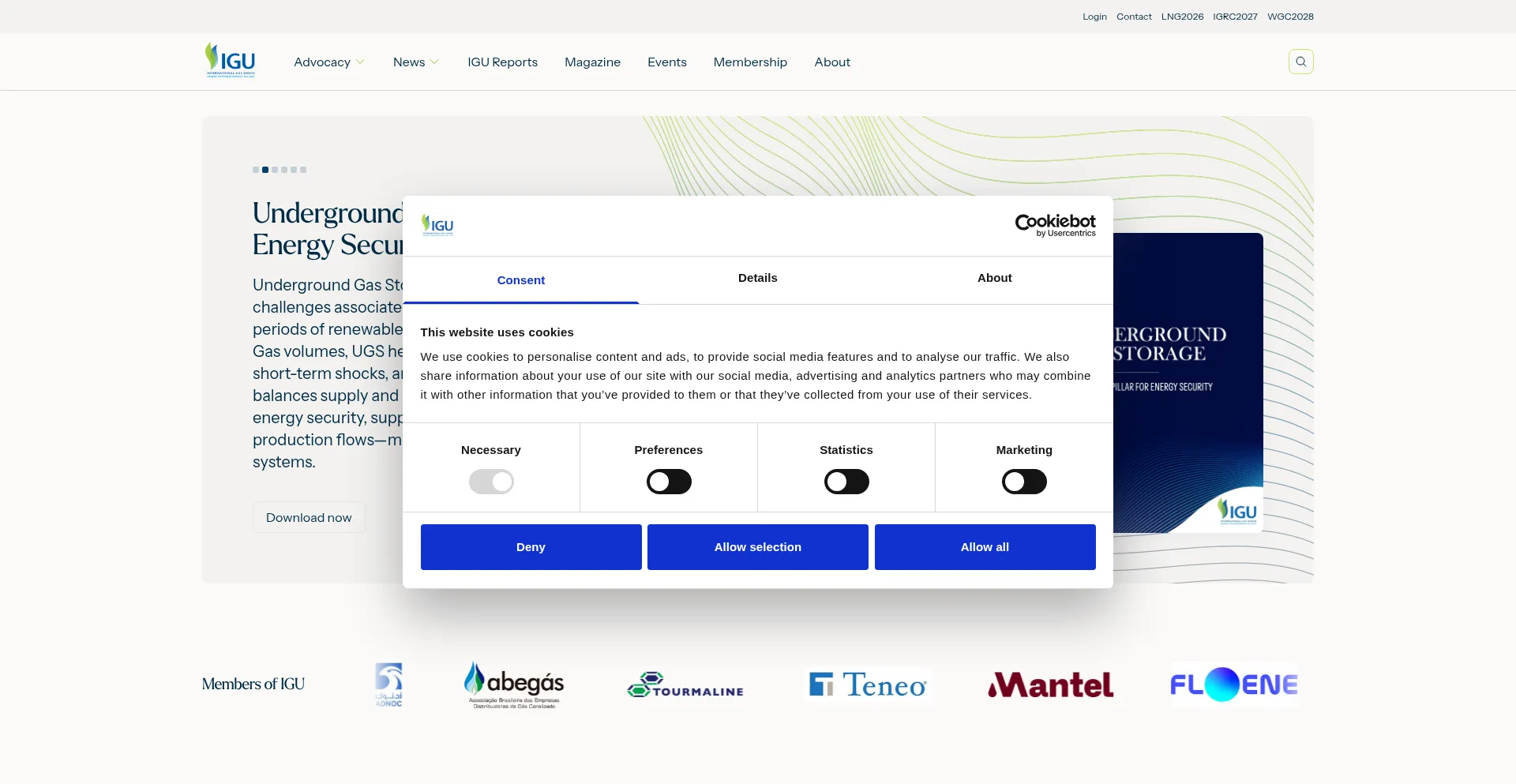Click the Allow all button

click(985, 547)
